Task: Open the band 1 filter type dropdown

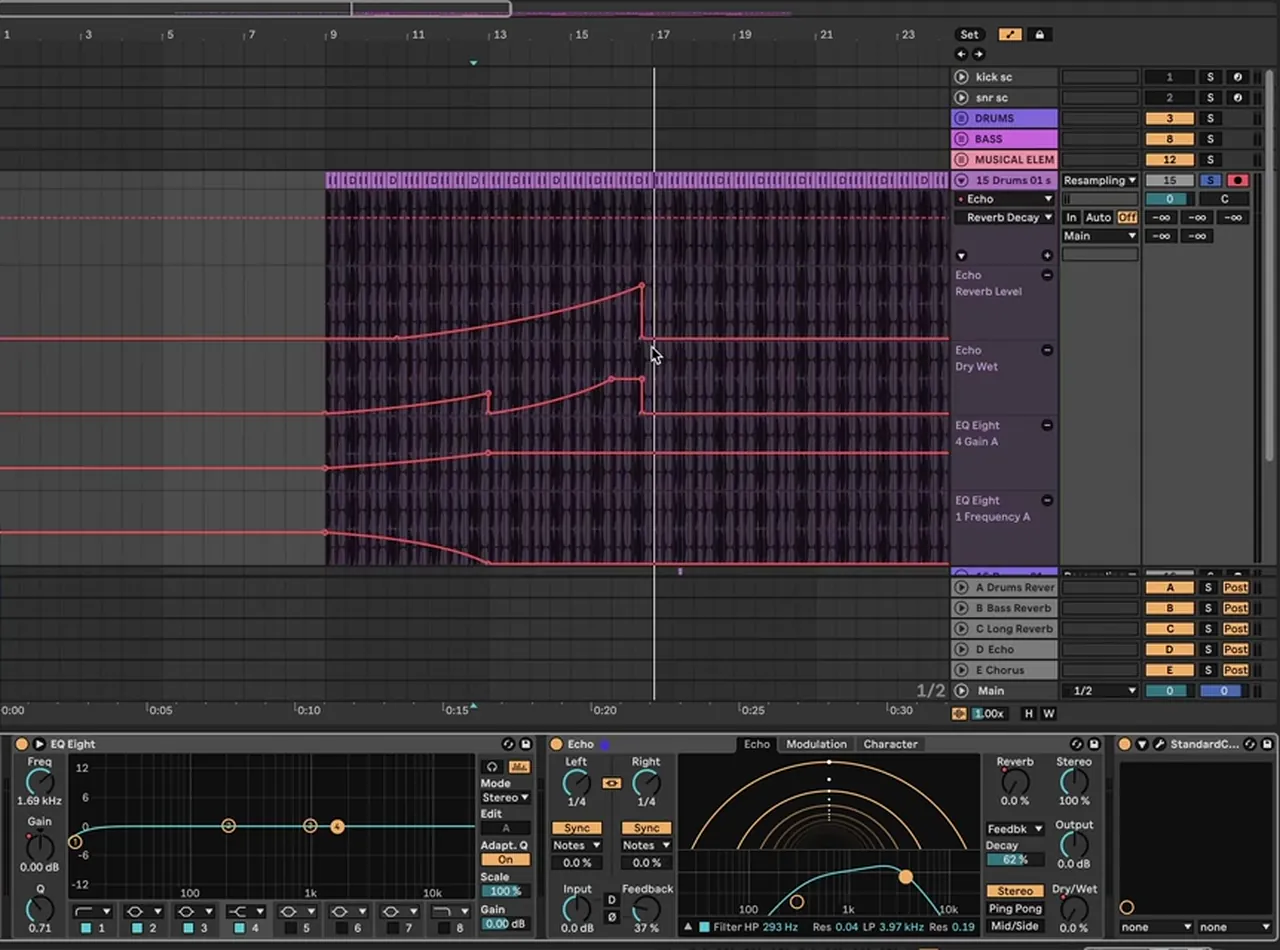Action: 93,912
